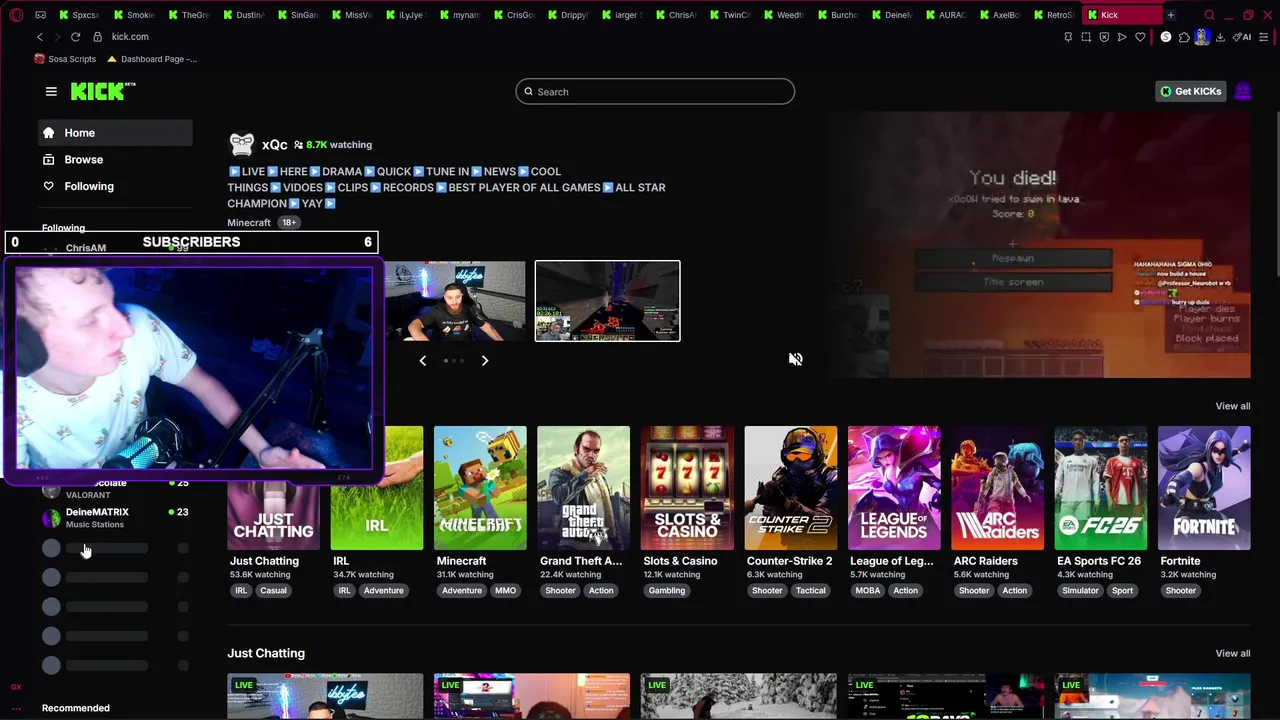
Task: Select Browse in the sidebar
Action: coord(115,160)
